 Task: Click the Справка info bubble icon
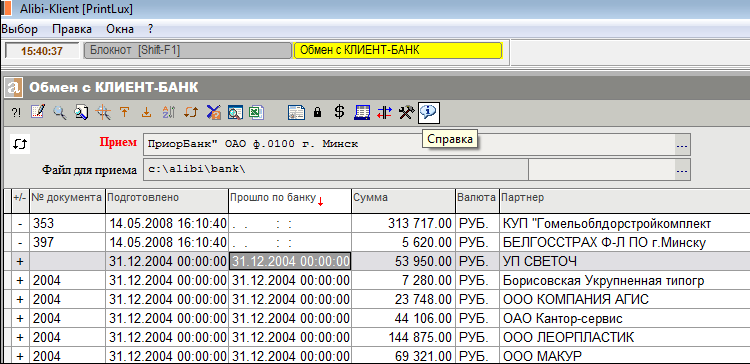tap(429, 113)
